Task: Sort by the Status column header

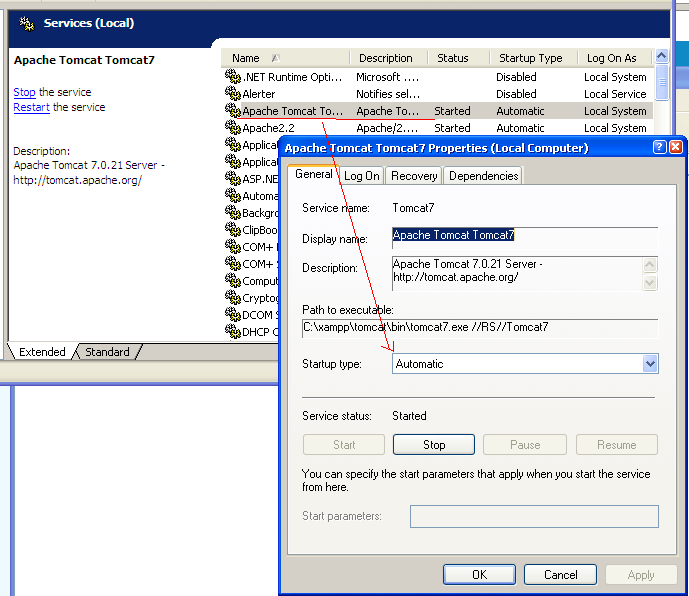Action: 458,58
